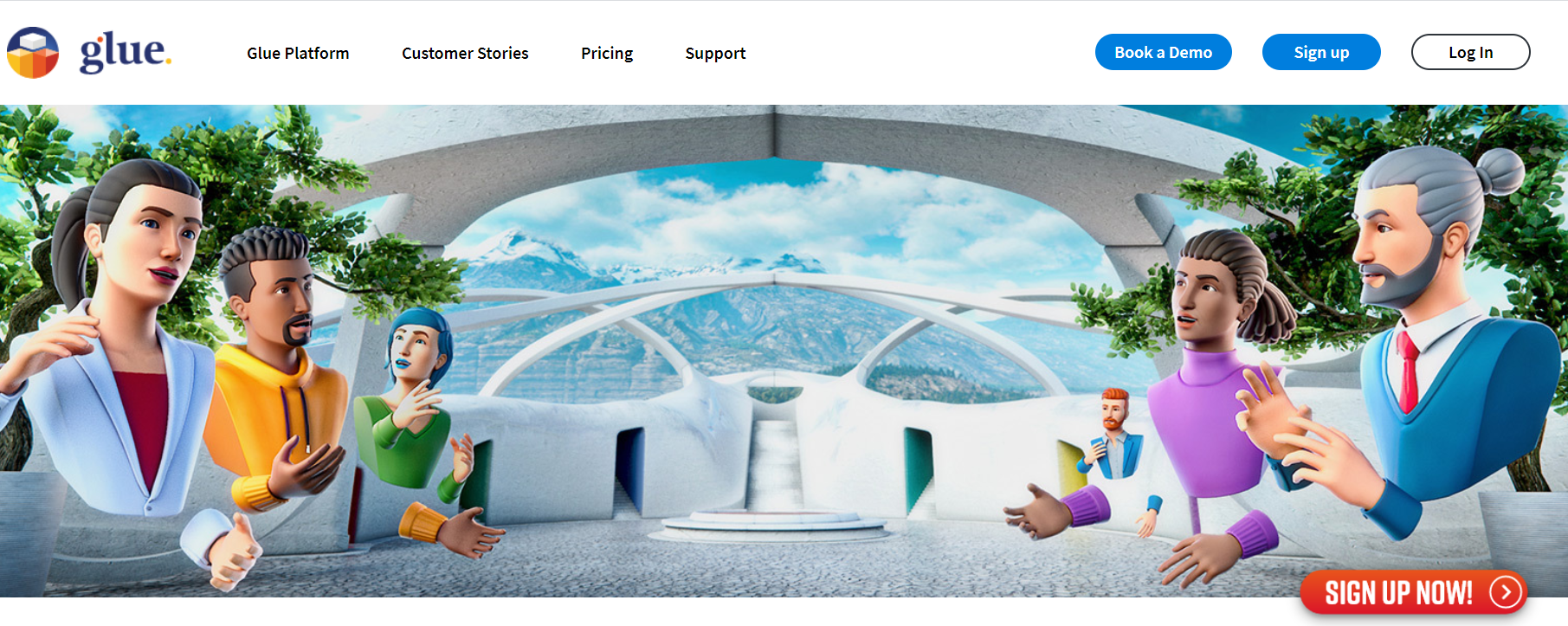
Task: Select Support in the navigation bar
Action: pyautogui.click(x=715, y=54)
